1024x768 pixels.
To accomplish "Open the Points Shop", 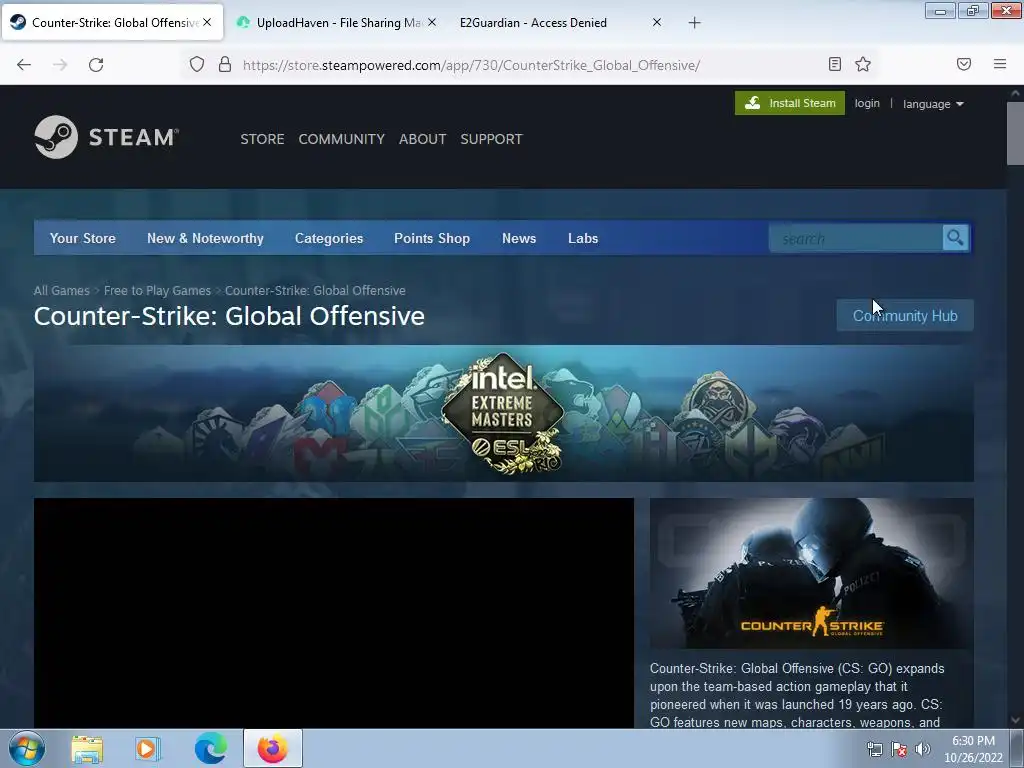I will (x=432, y=238).
